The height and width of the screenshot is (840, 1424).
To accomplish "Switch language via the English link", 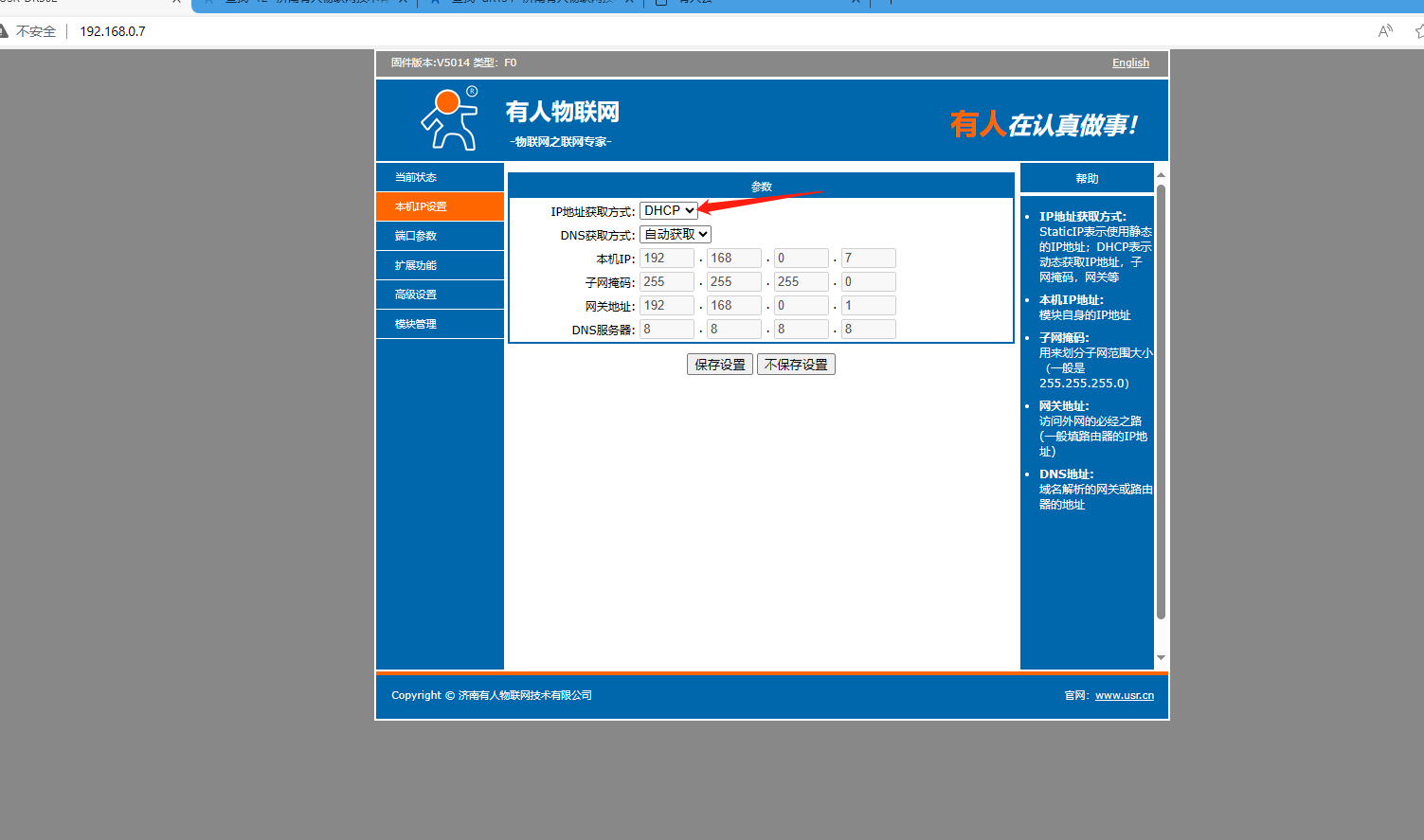I will click(x=1130, y=63).
